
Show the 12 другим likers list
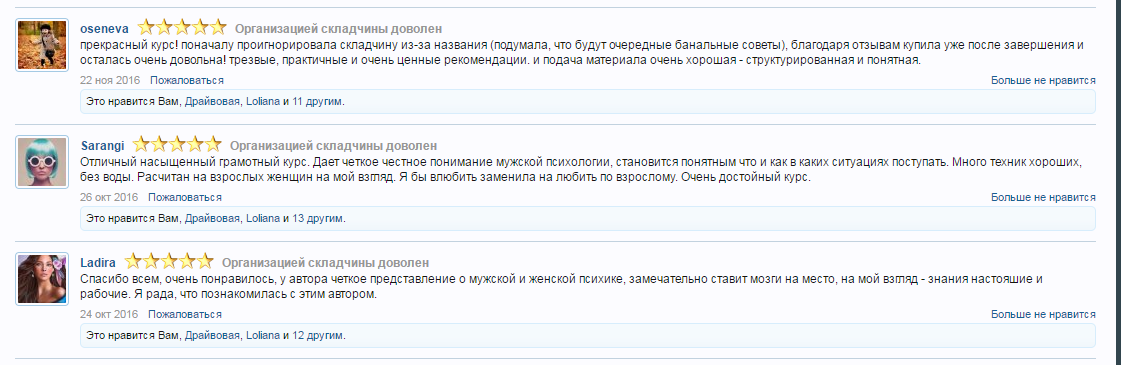click(317, 336)
